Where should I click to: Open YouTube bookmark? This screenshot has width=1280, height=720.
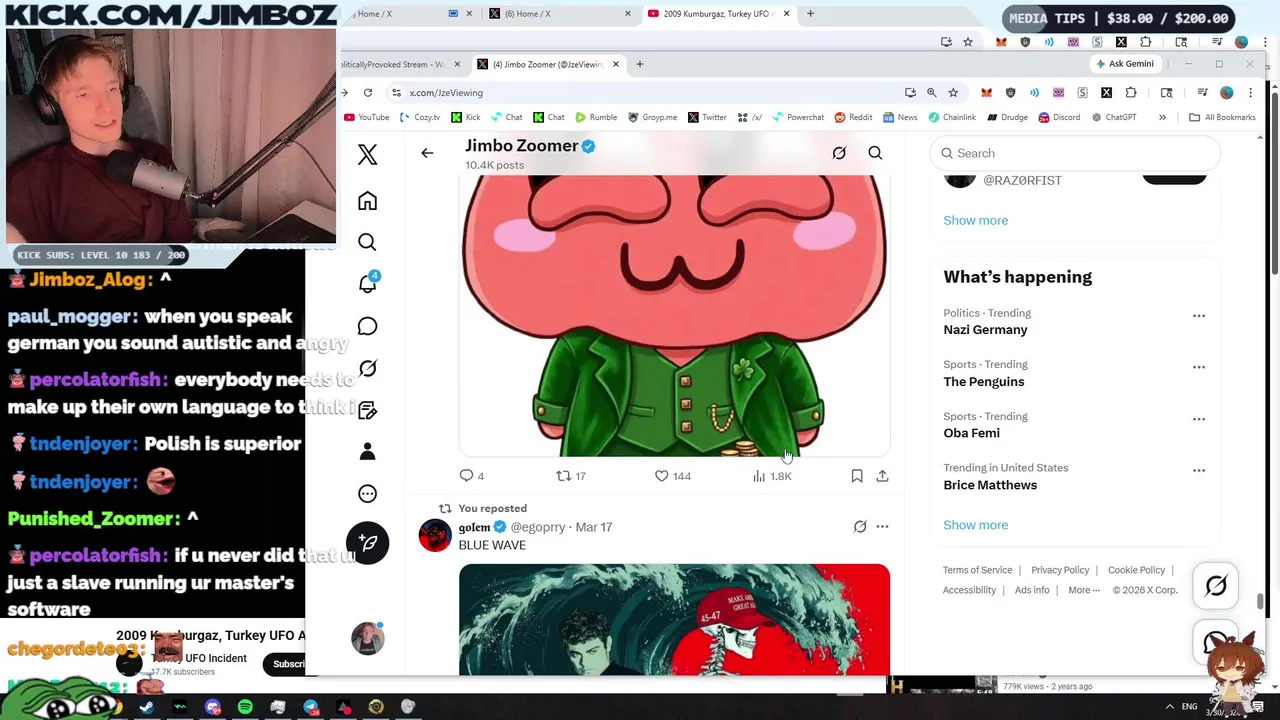pos(366,117)
